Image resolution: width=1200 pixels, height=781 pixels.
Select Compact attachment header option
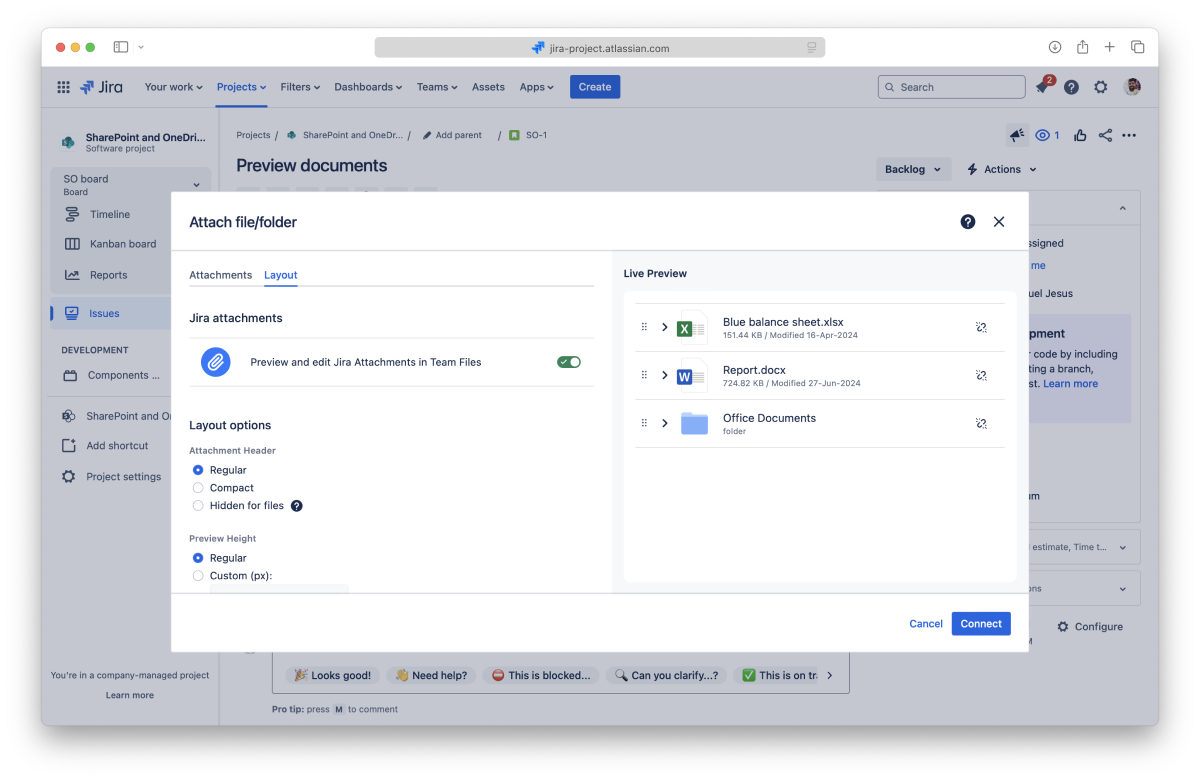pyautogui.click(x=198, y=488)
